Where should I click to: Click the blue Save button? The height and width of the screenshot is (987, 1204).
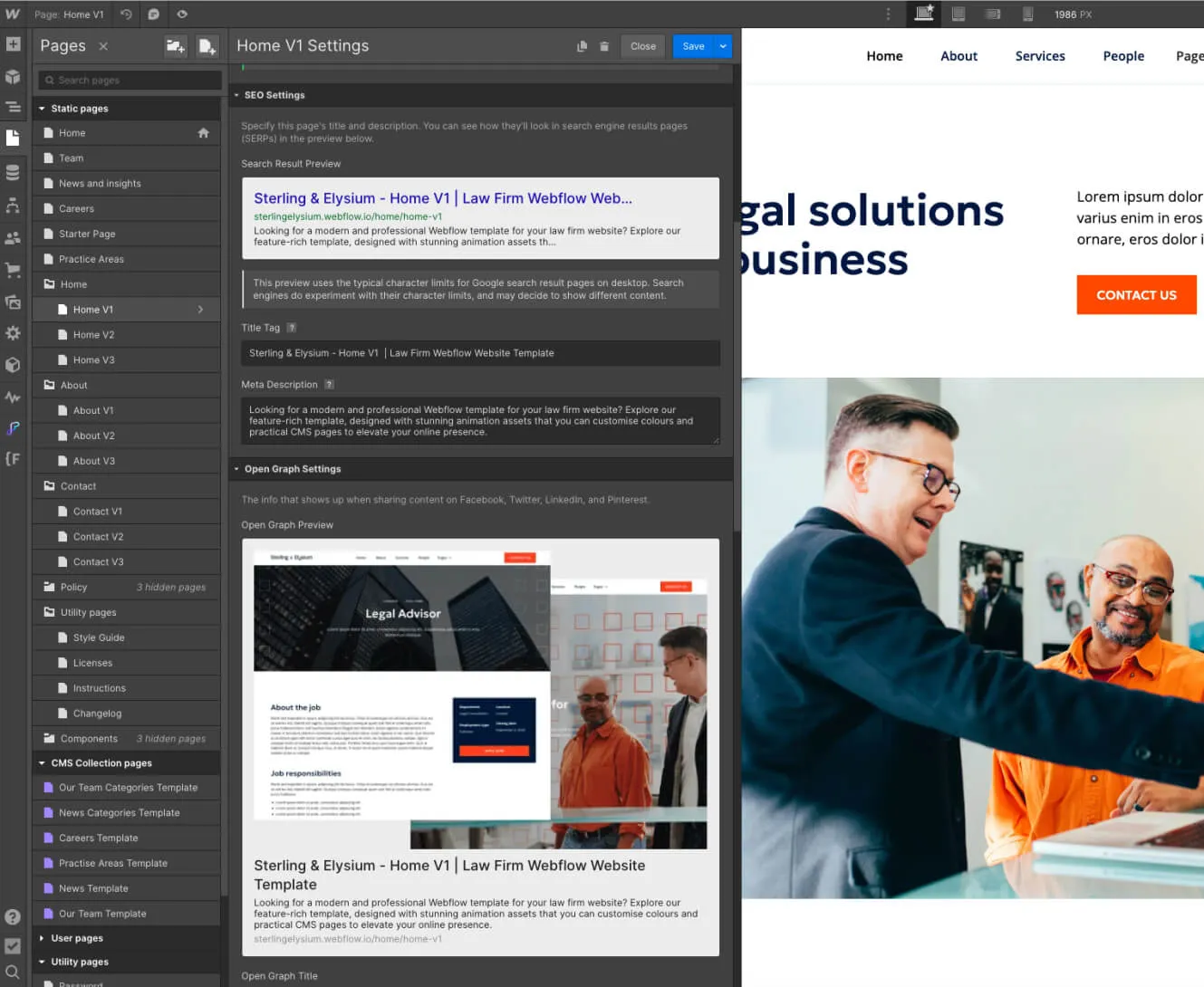pos(694,46)
